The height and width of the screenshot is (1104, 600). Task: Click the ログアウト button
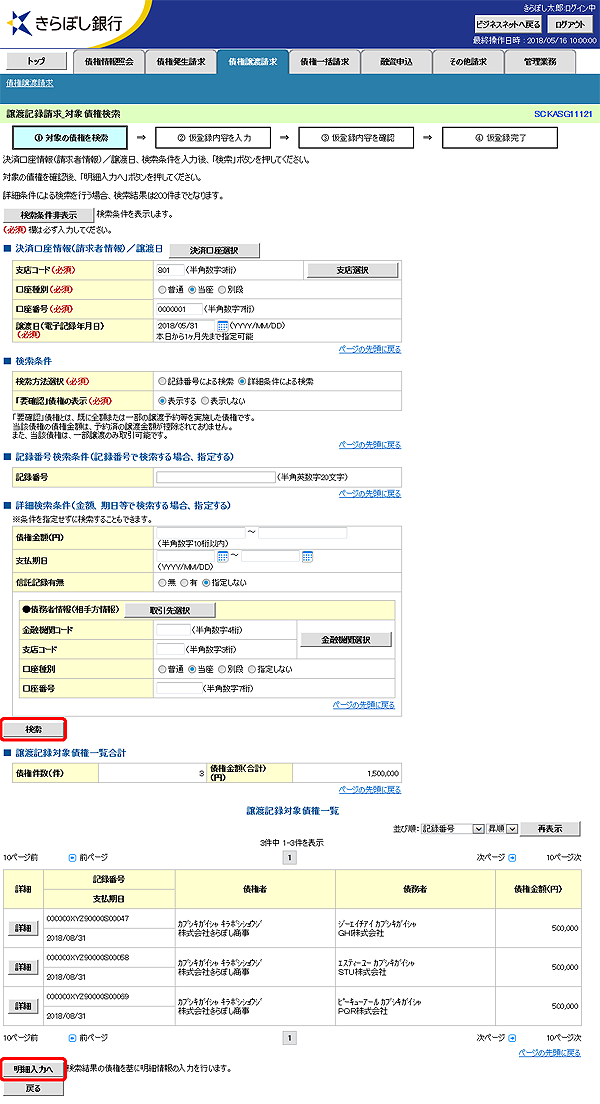click(570, 25)
